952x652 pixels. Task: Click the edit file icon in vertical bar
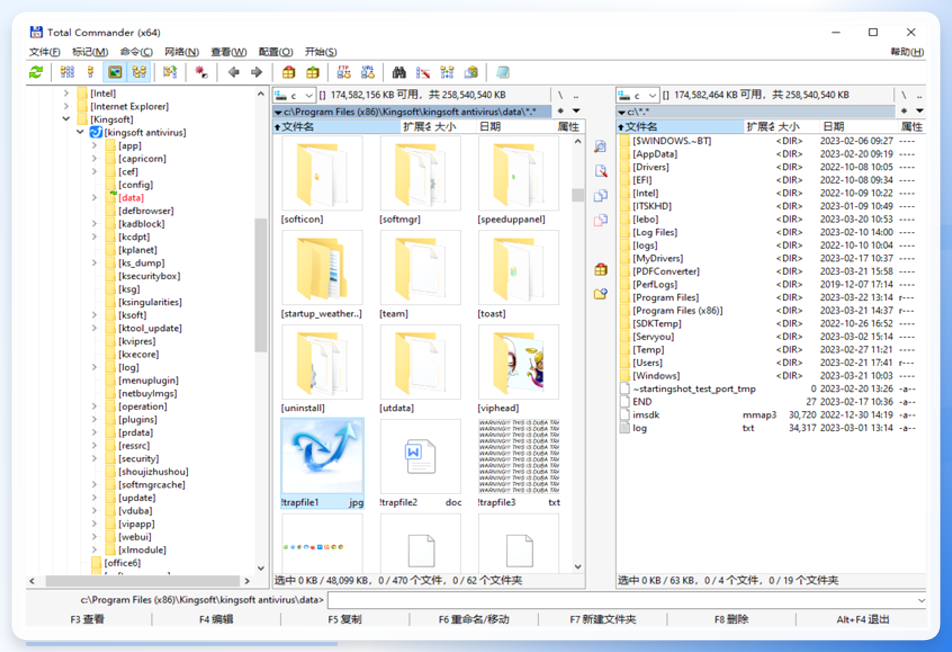(x=600, y=171)
